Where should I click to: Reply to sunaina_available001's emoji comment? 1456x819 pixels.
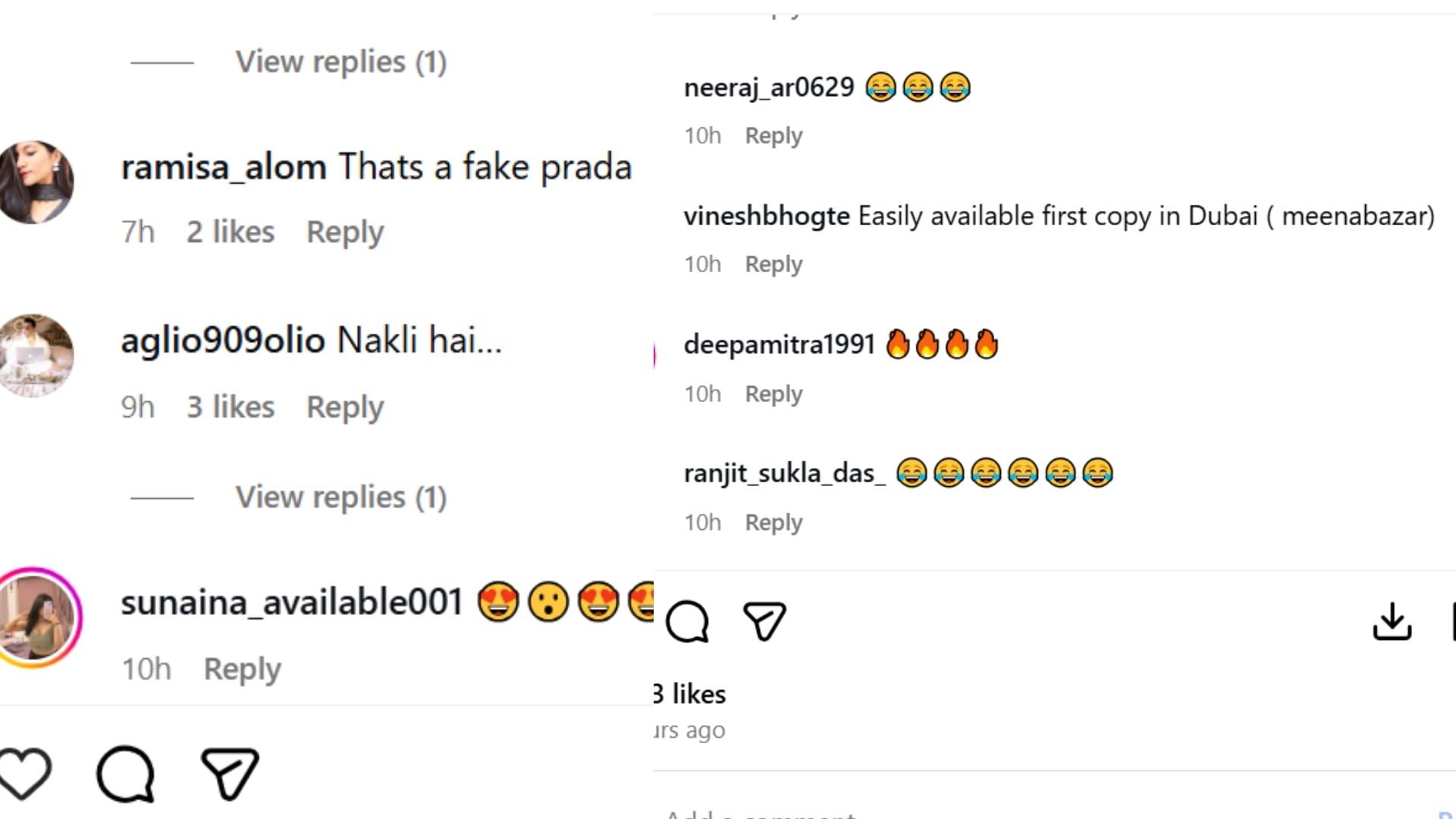click(242, 670)
